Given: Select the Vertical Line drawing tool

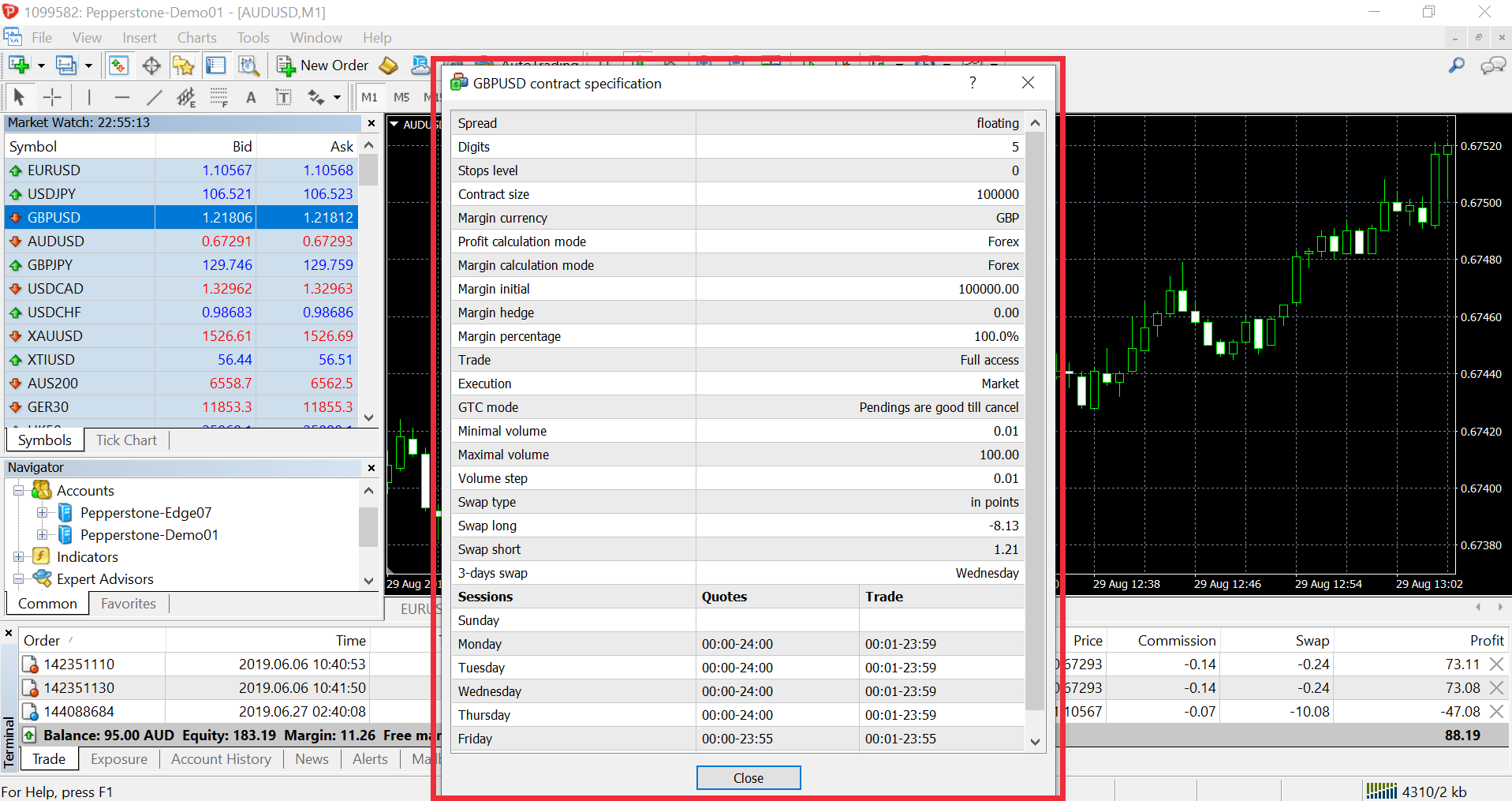Looking at the screenshot, I should (x=89, y=97).
